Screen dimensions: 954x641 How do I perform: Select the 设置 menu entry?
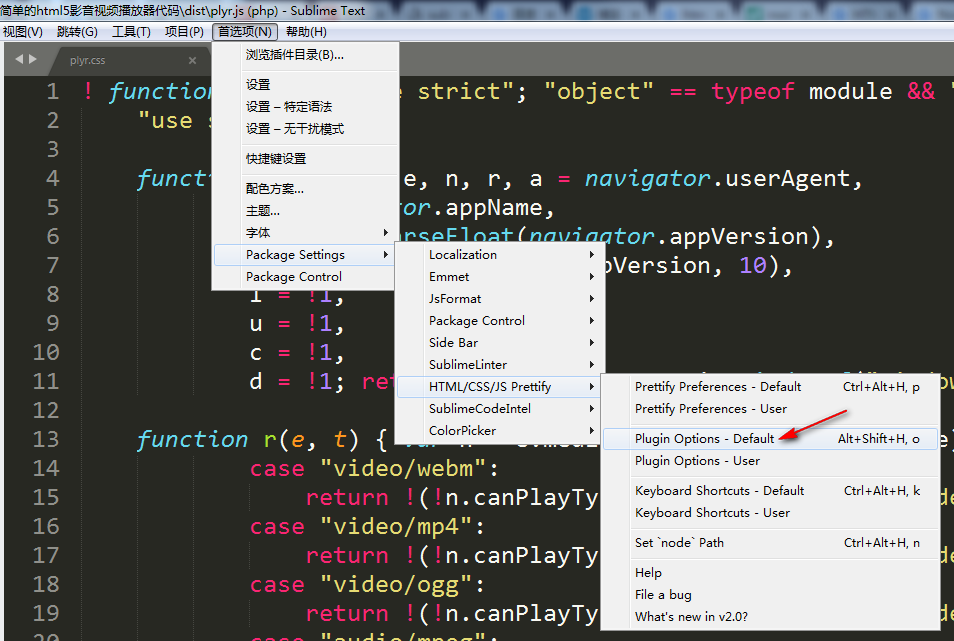[305, 85]
